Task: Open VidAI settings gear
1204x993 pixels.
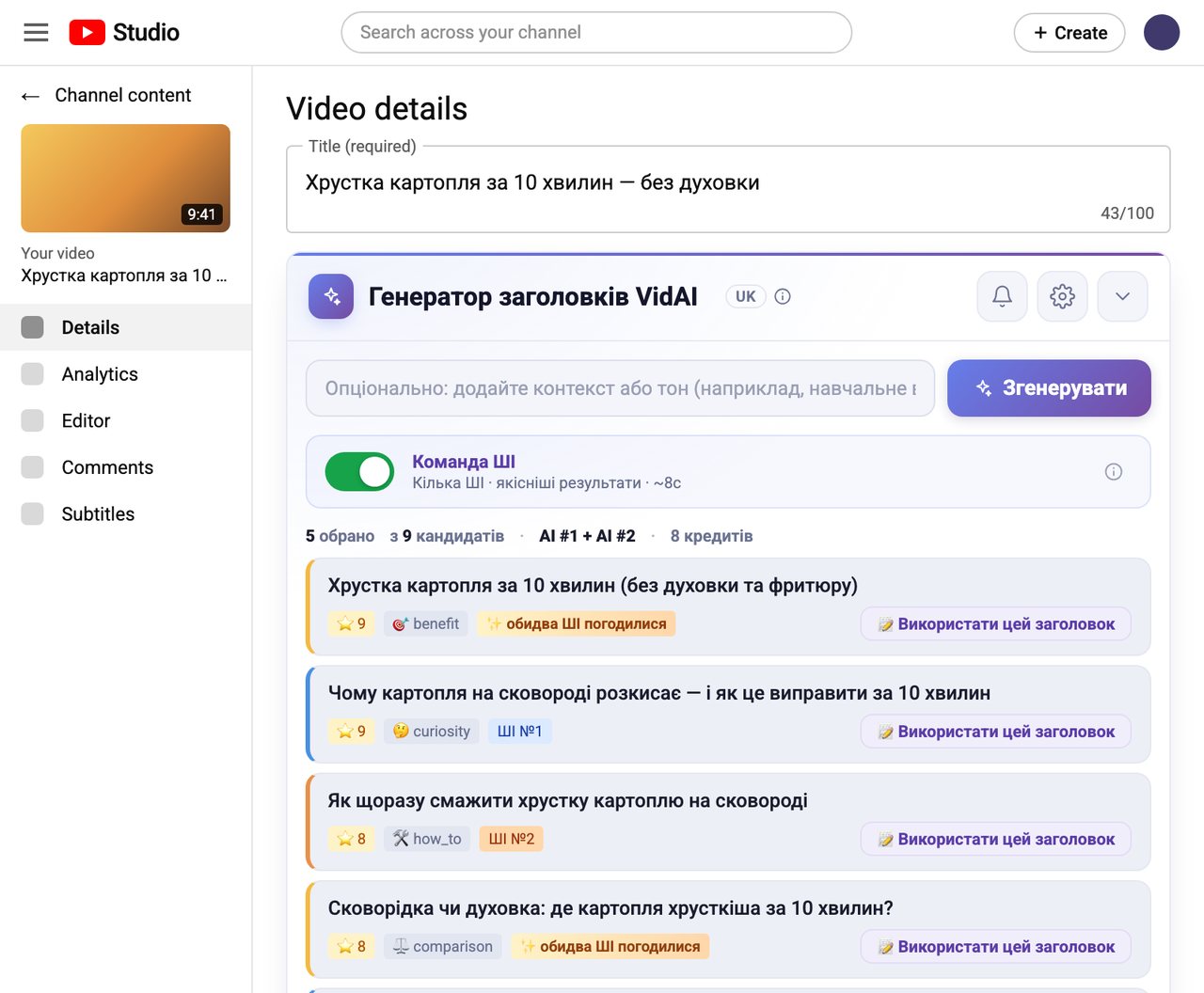Action: [x=1063, y=297]
